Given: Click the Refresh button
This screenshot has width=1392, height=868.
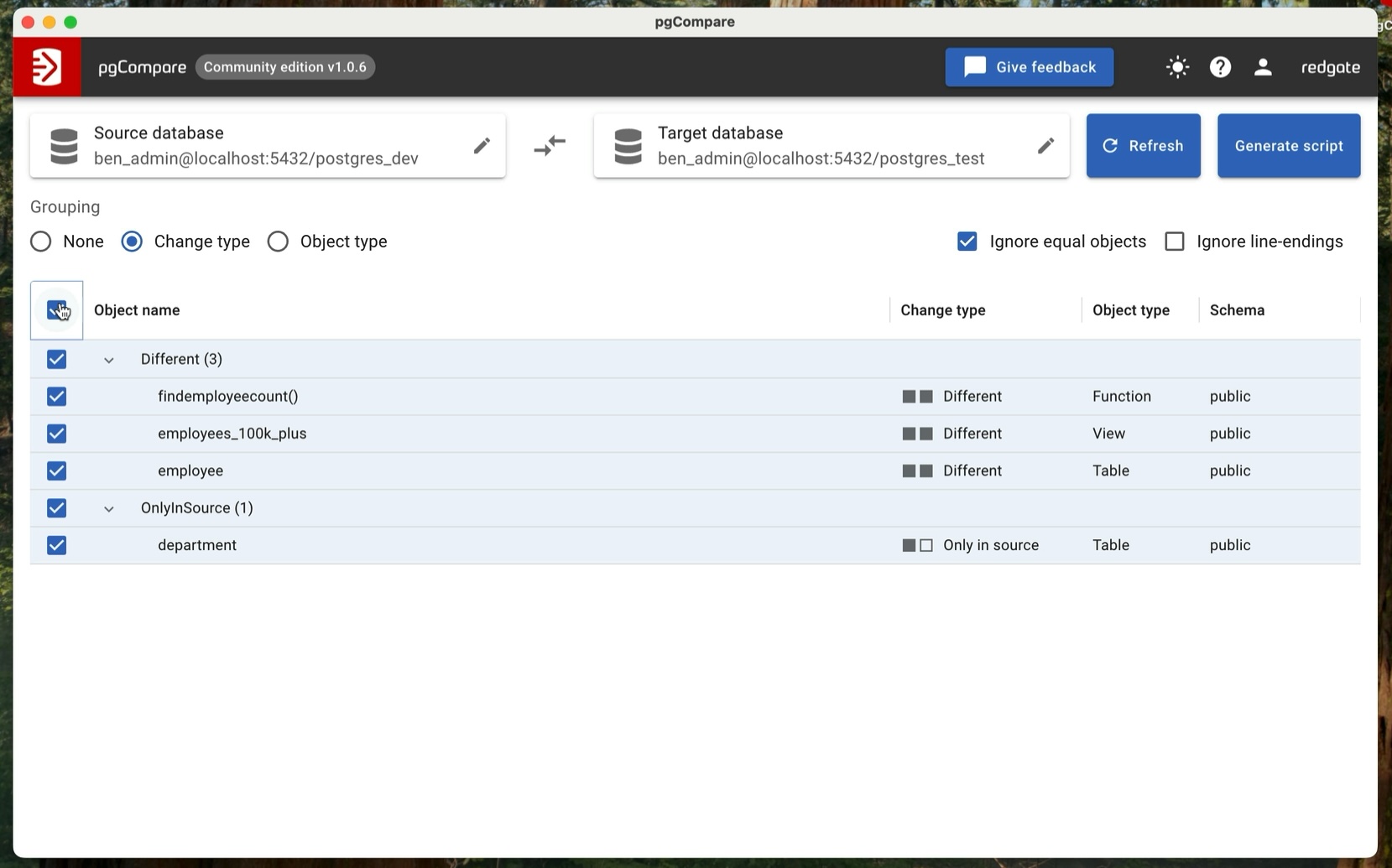Looking at the screenshot, I should coord(1144,146).
